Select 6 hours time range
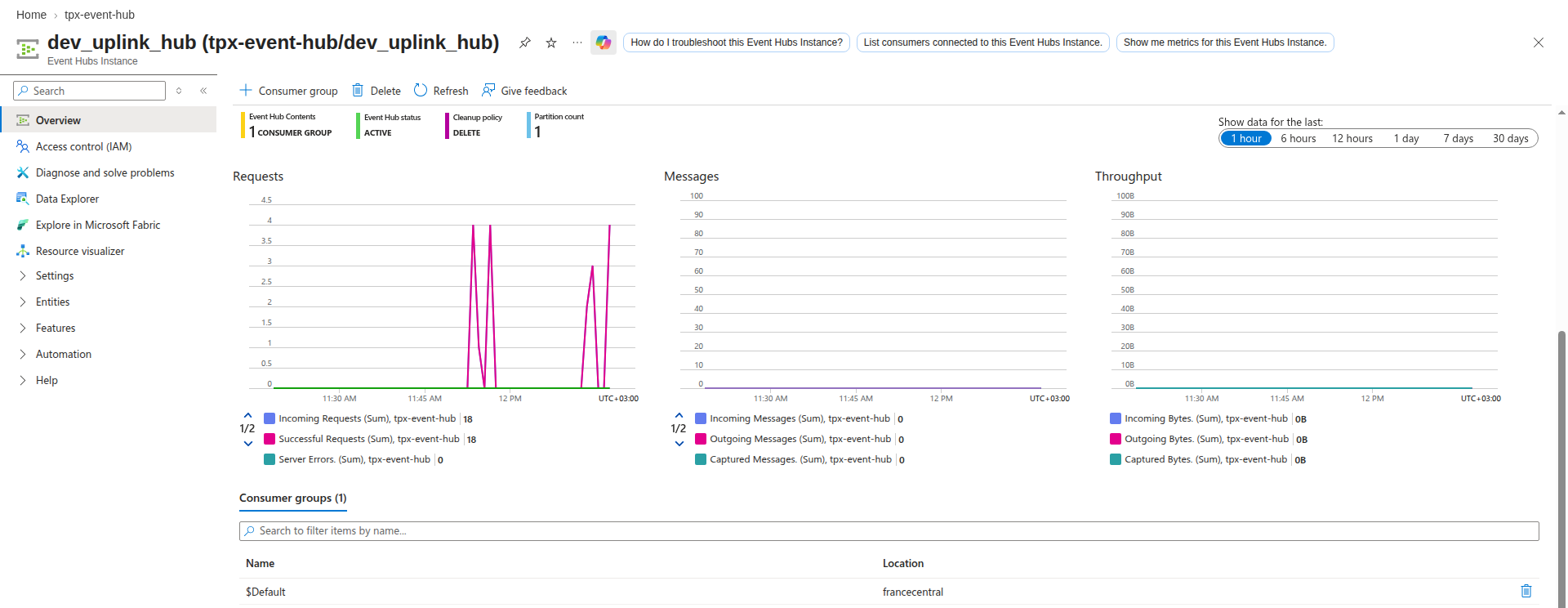1568x608 pixels. [1298, 138]
